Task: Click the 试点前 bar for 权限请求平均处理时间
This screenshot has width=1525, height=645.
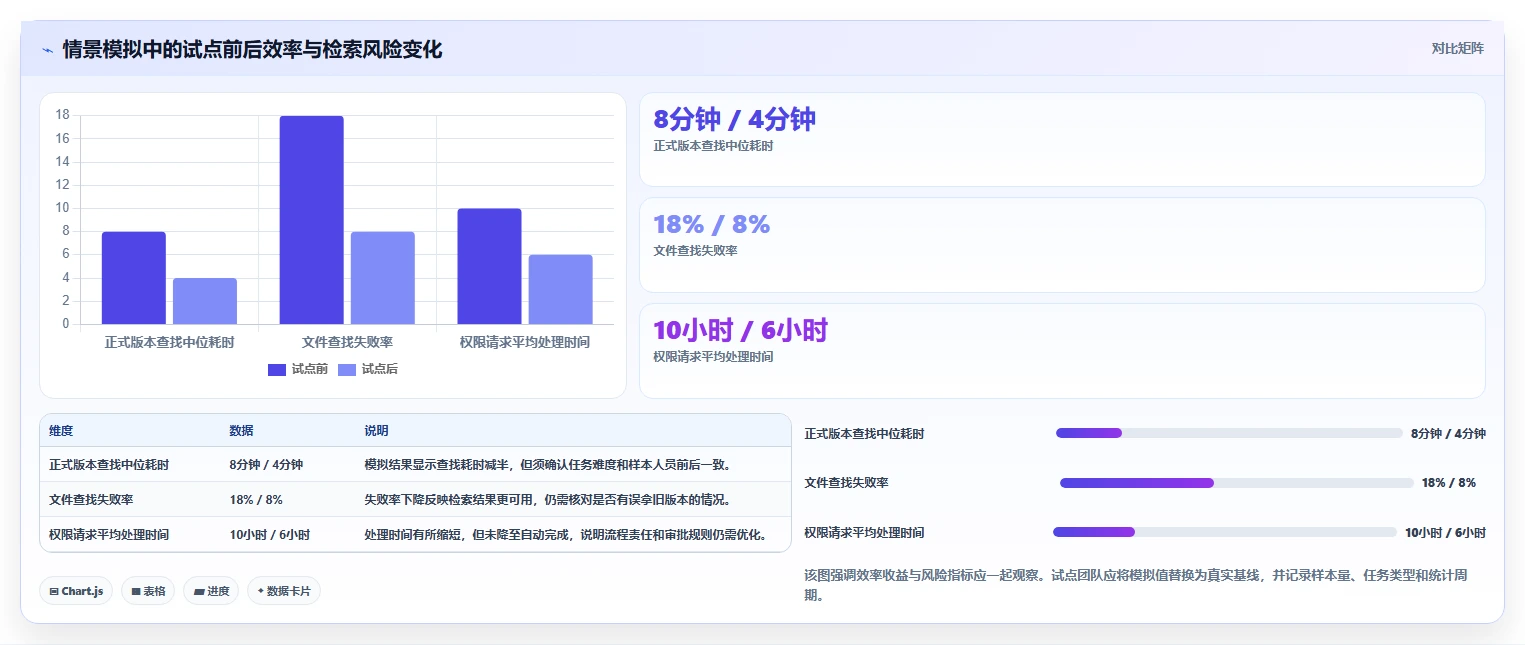Action: [489, 266]
